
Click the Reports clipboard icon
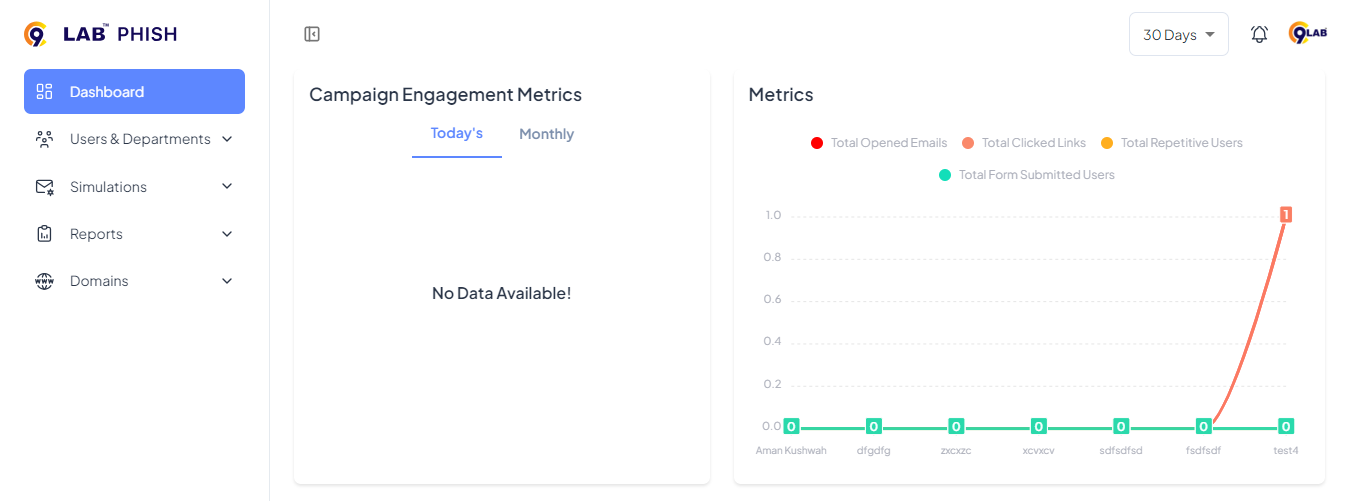(44, 234)
